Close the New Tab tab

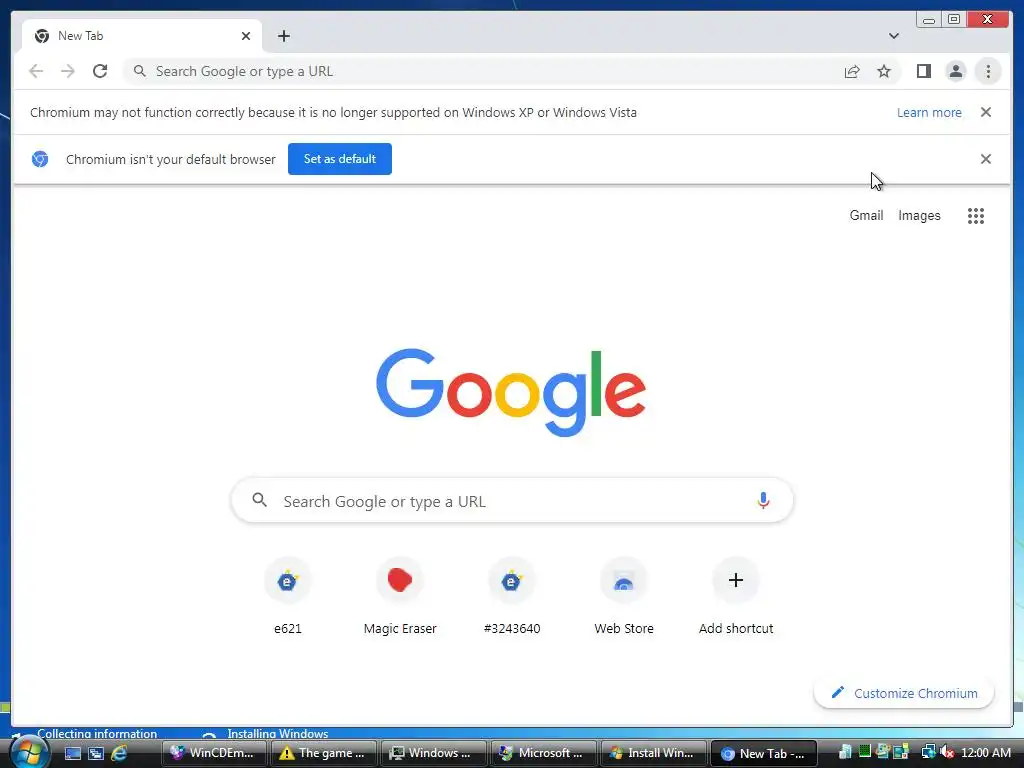[x=246, y=36]
